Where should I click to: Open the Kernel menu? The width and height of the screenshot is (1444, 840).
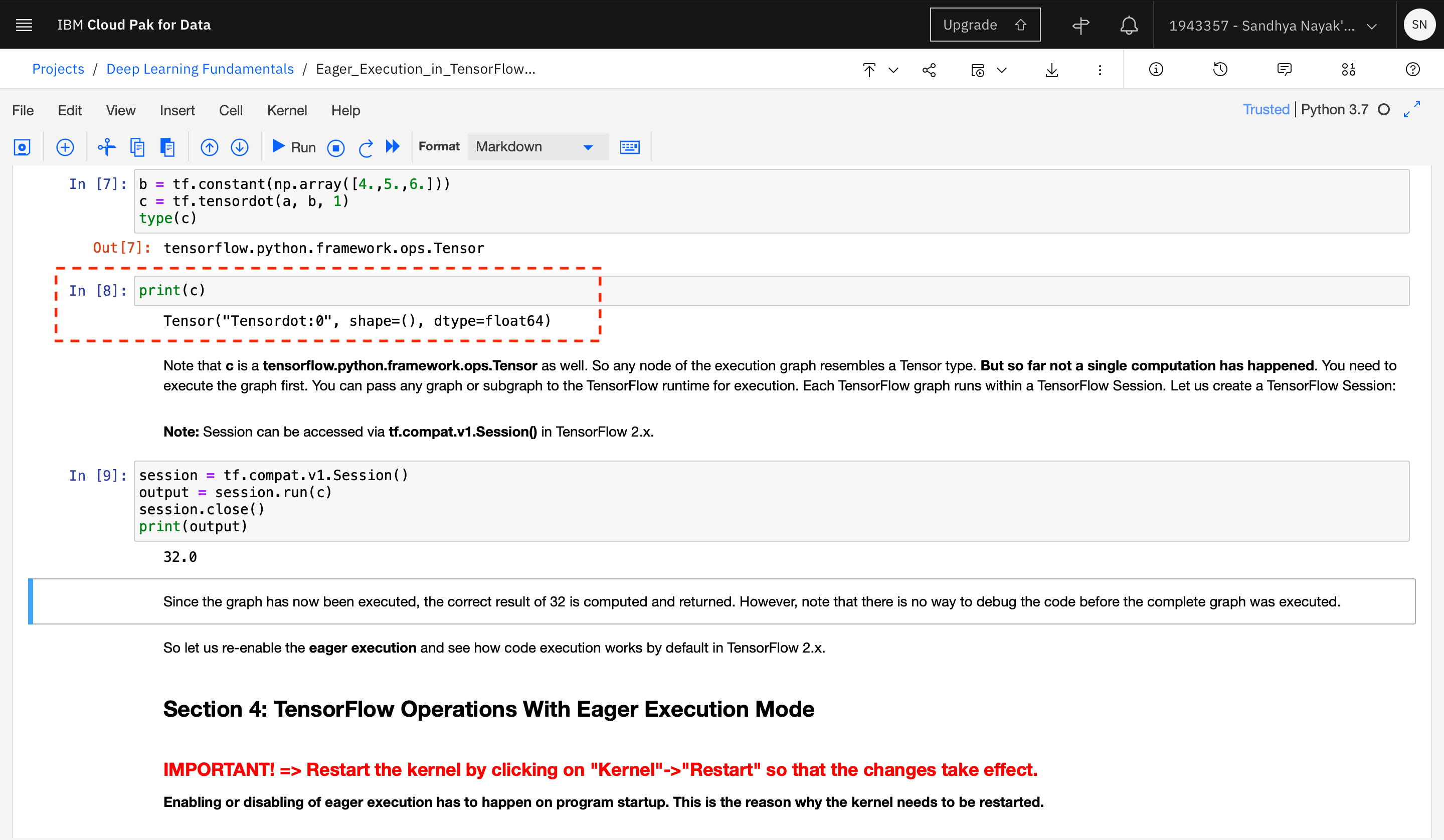tap(287, 110)
